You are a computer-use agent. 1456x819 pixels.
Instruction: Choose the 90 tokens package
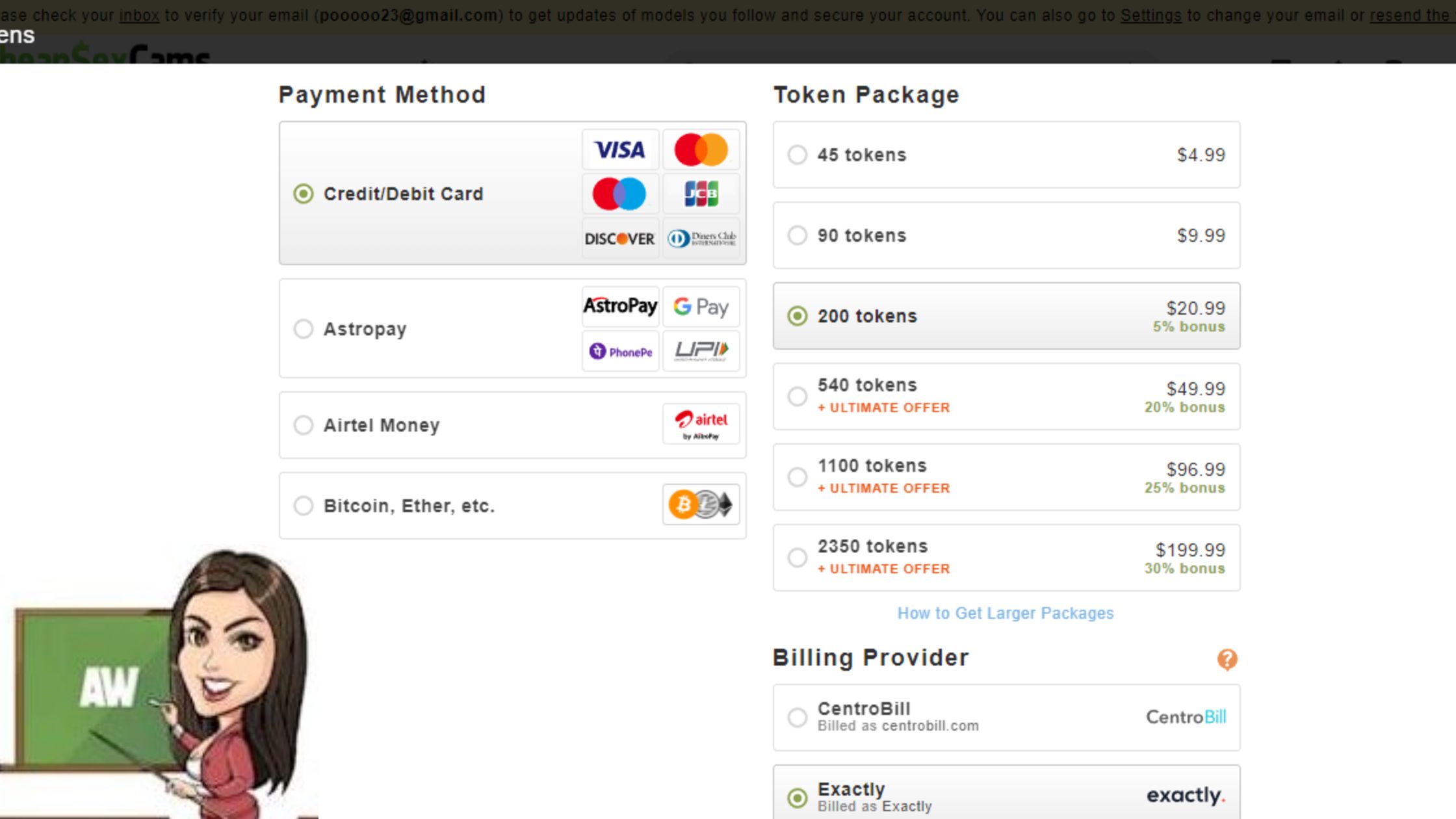[x=1006, y=235]
